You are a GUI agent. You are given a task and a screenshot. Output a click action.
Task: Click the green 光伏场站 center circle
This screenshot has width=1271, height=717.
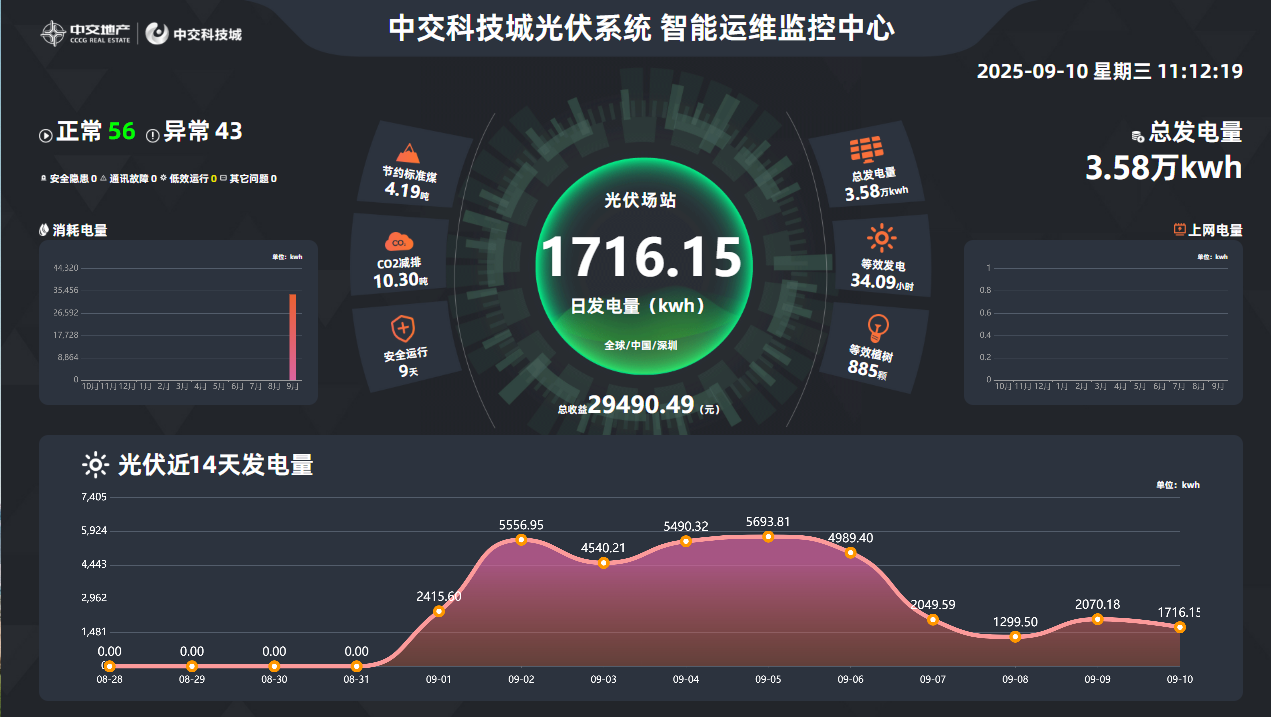point(640,262)
